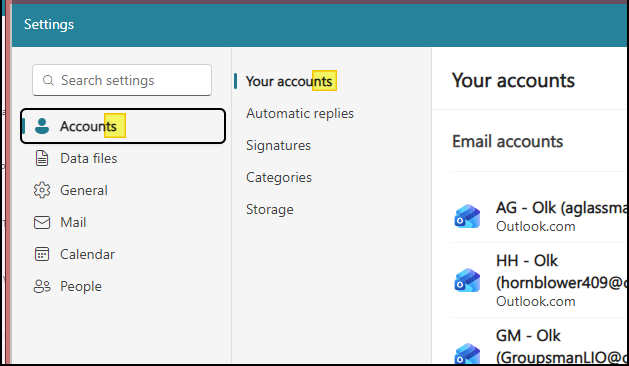Click the Settings dialog title

tap(49, 24)
